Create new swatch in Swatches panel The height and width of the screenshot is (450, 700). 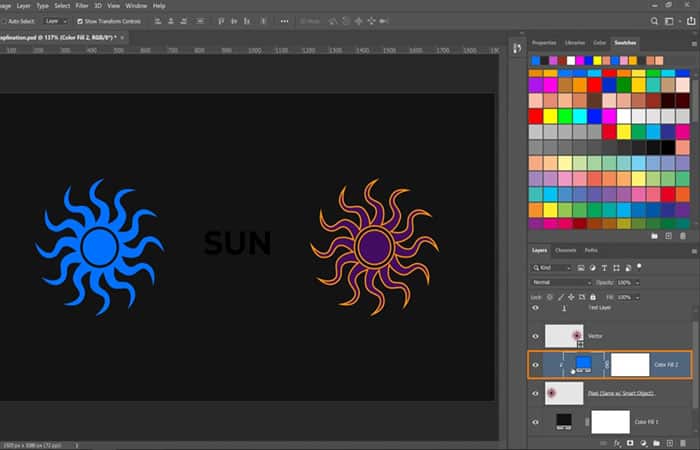pyautogui.click(x=668, y=237)
